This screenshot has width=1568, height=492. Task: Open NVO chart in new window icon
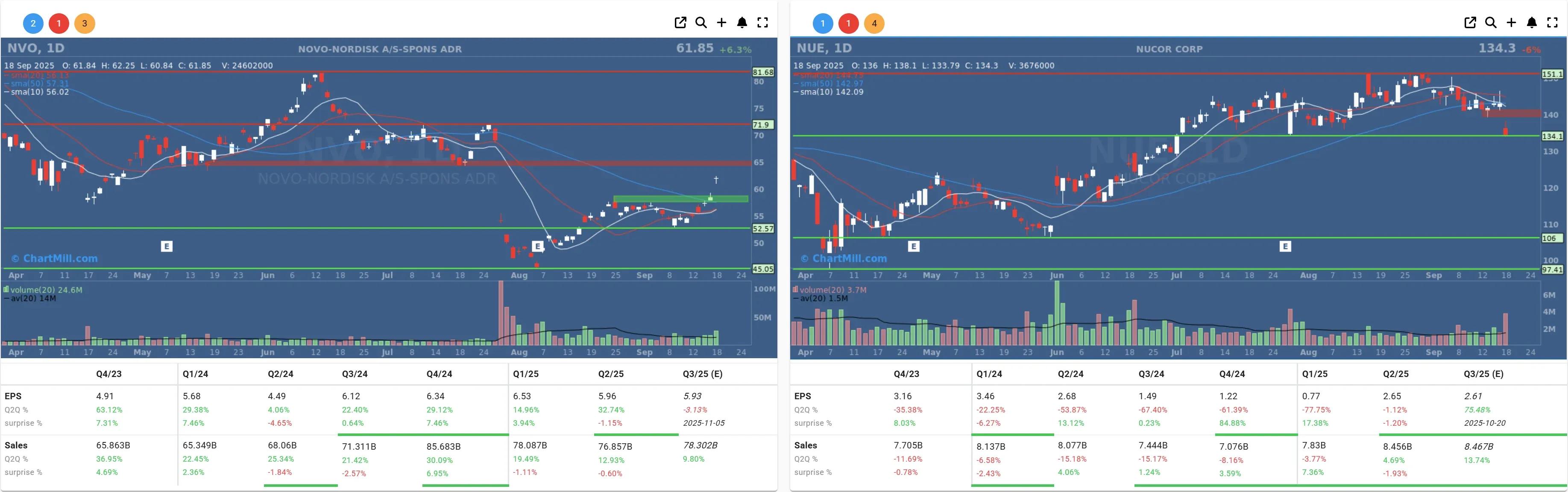tap(680, 23)
